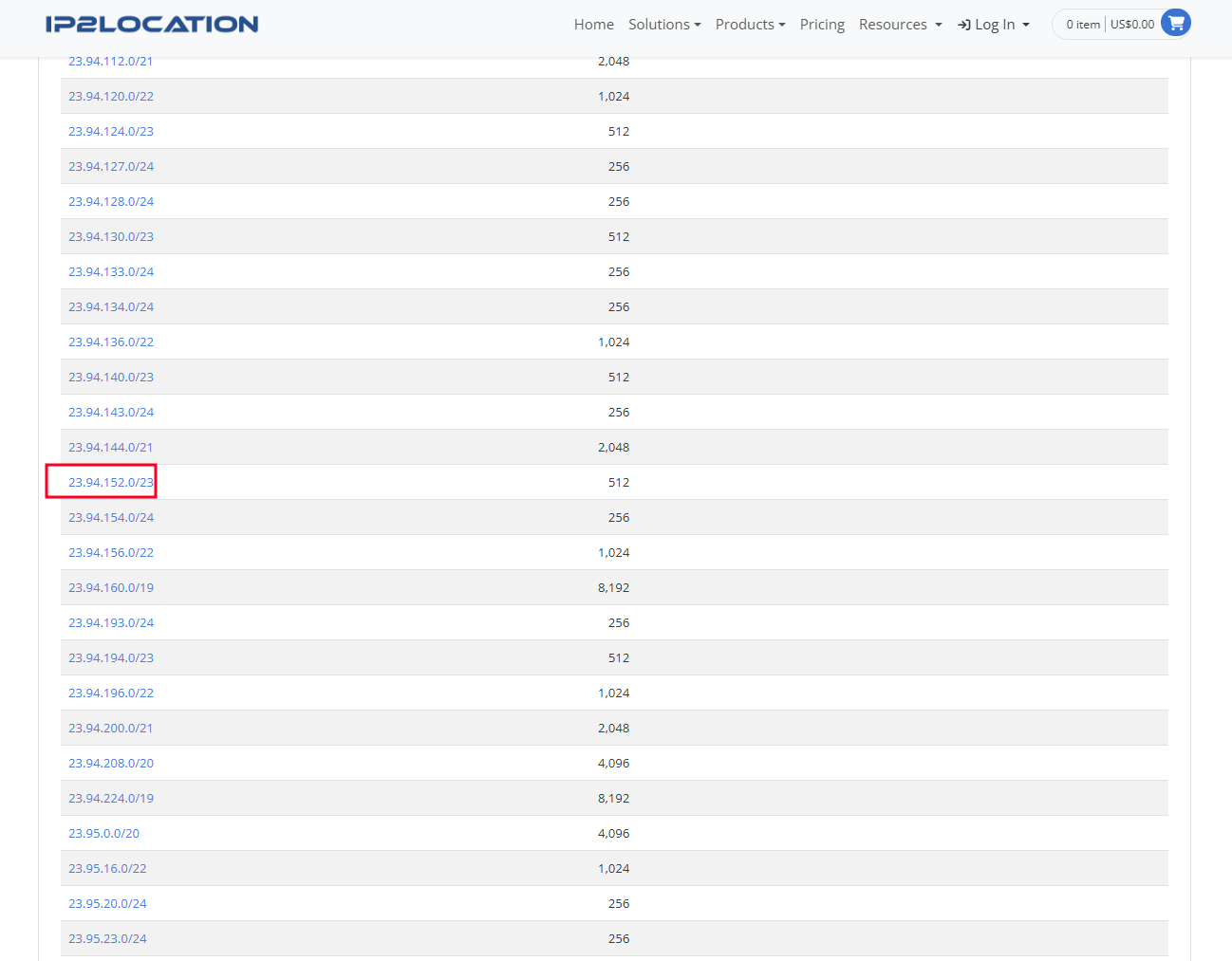Viewport: 1232px width, 961px height.
Task: Open the 23.95.0.0/20 range link
Action: point(103,833)
